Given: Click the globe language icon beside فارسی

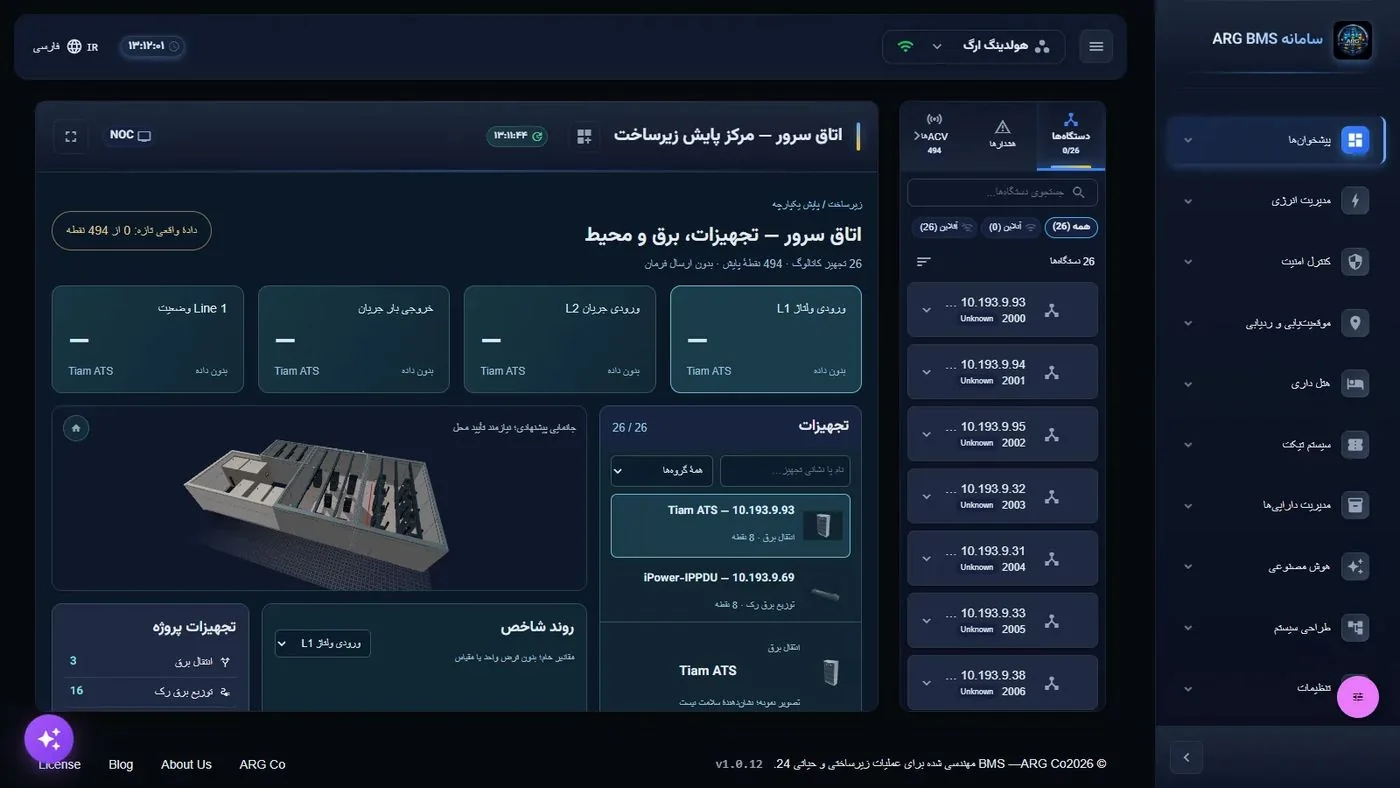Looking at the screenshot, I should click(x=74, y=46).
